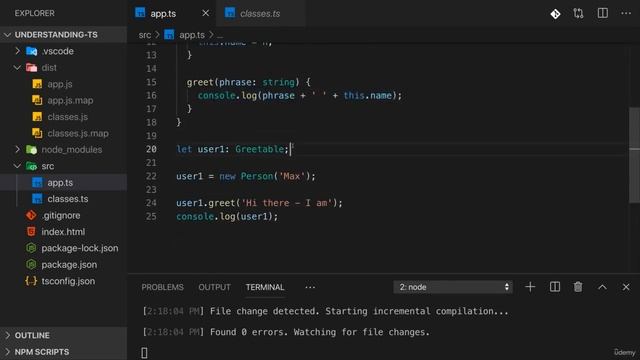Image resolution: width=640 pixels, height=360 pixels.
Task: Click the git icon next to .gitignore
Action: click(x=31, y=215)
